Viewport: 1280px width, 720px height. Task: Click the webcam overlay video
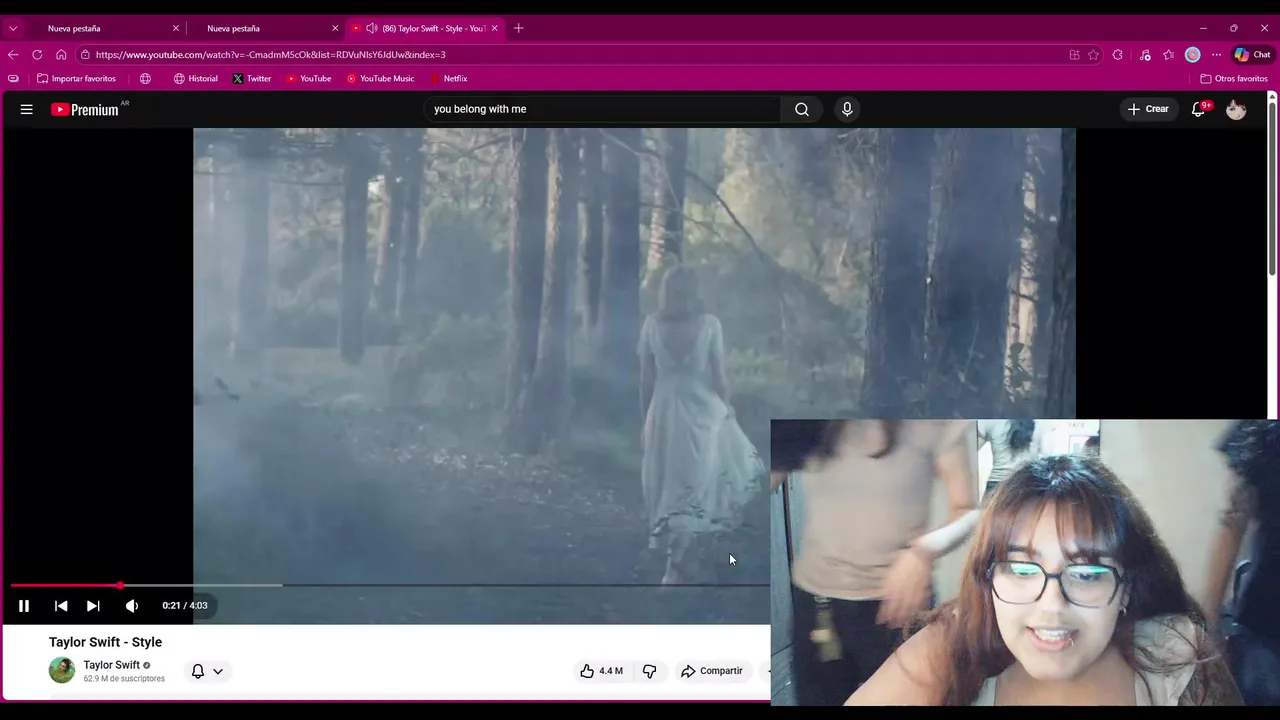click(1024, 562)
